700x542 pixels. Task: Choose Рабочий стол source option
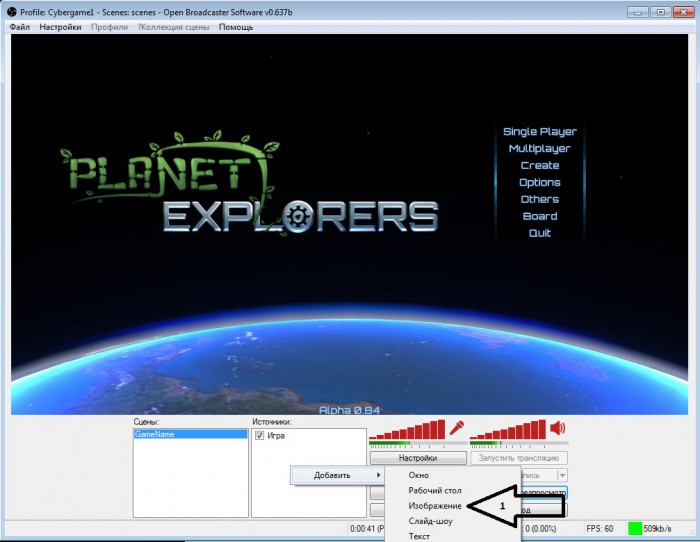click(433, 490)
